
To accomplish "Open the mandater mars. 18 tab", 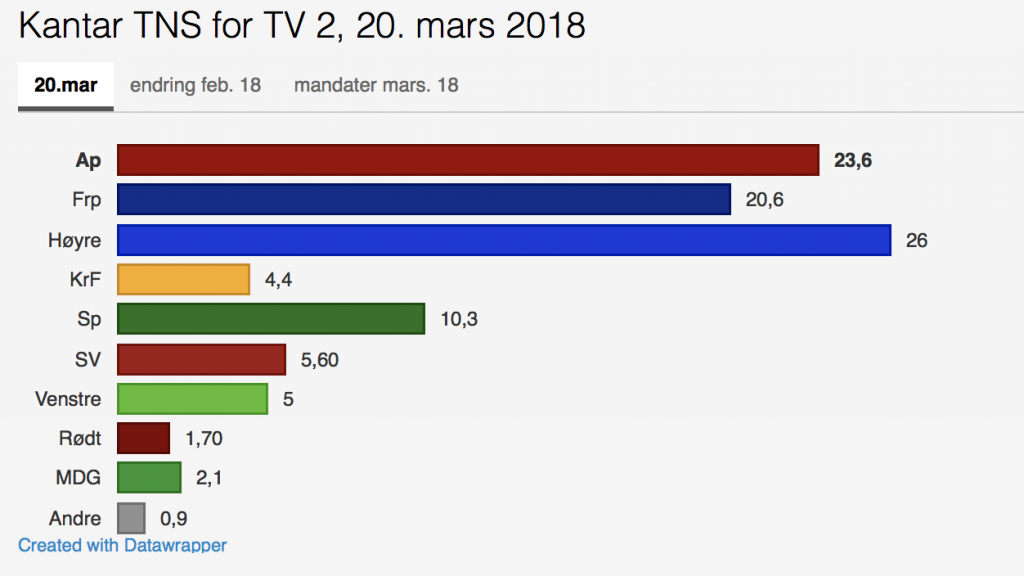I will coord(376,85).
